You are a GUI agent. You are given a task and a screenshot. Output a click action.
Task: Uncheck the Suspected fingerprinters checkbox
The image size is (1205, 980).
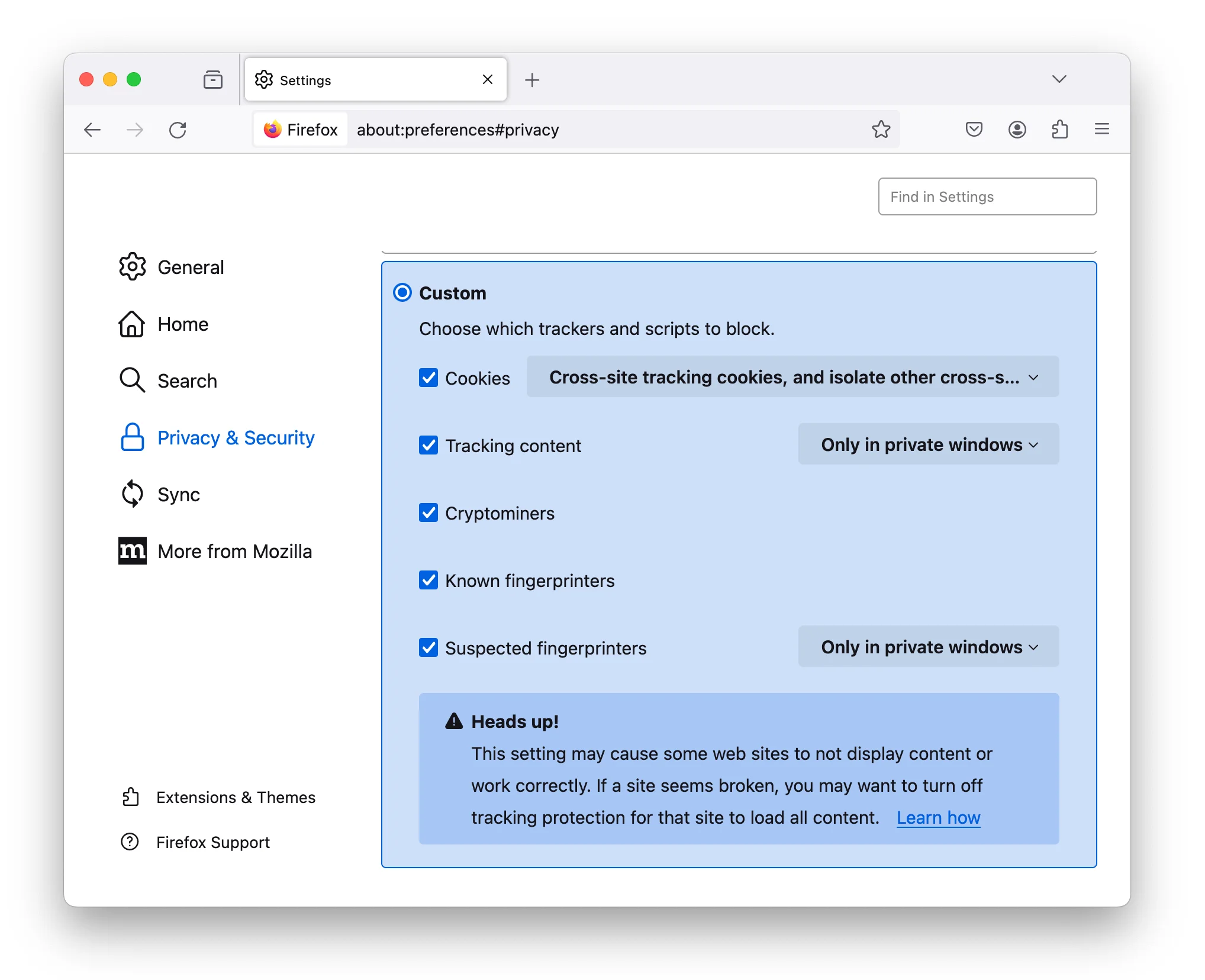428,647
